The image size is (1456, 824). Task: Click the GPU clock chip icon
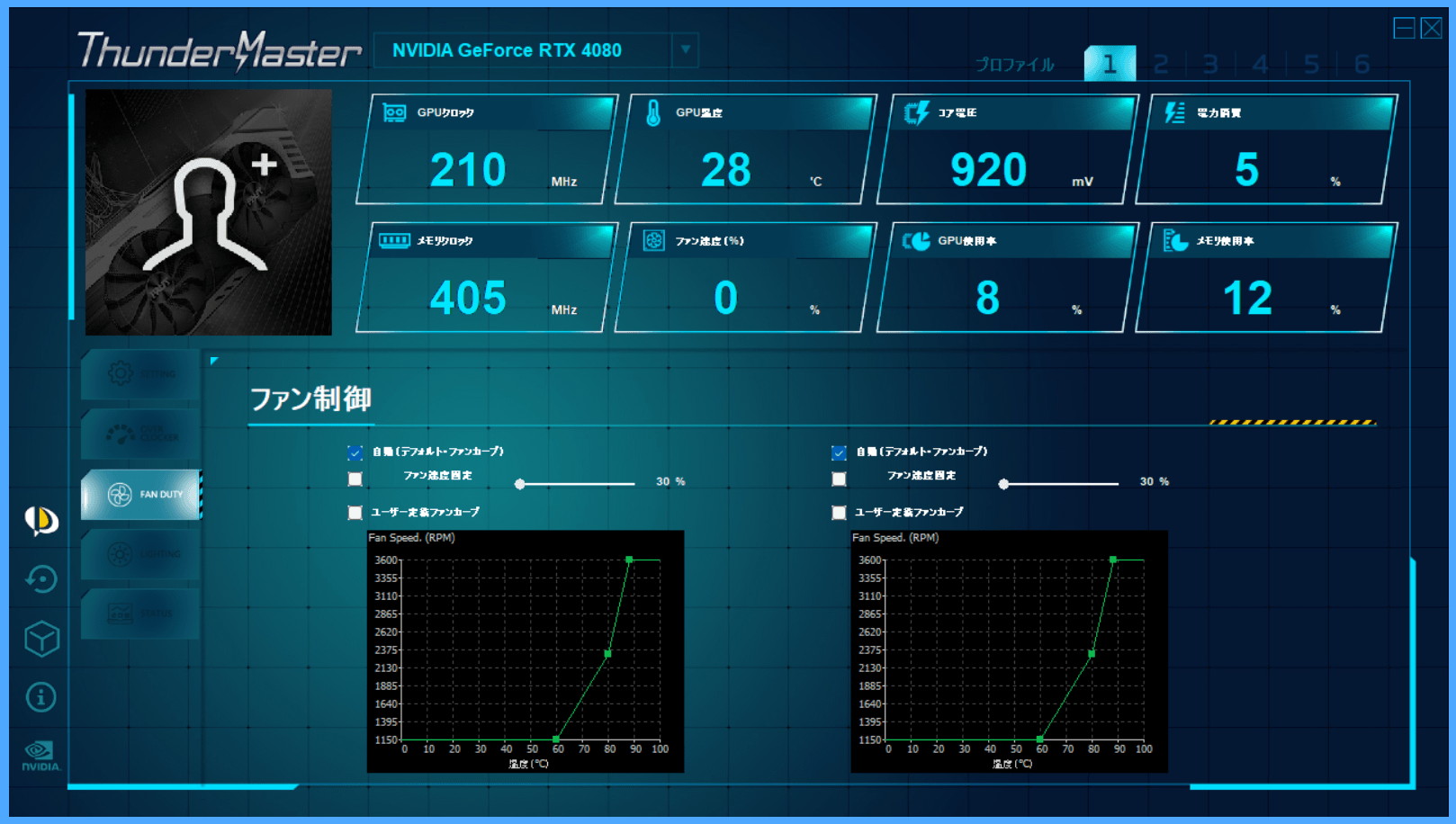[394, 112]
